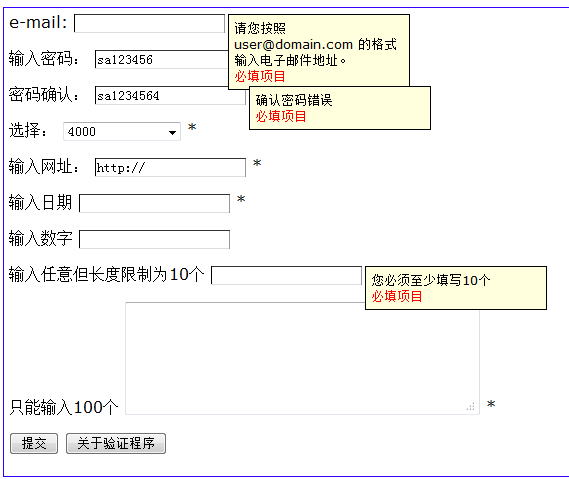Click the 提交 submit button
The image size is (569, 479).
tap(34, 443)
